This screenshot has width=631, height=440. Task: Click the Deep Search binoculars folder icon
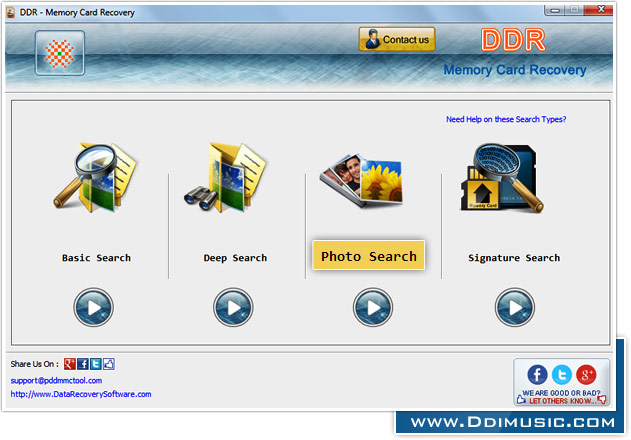225,177
